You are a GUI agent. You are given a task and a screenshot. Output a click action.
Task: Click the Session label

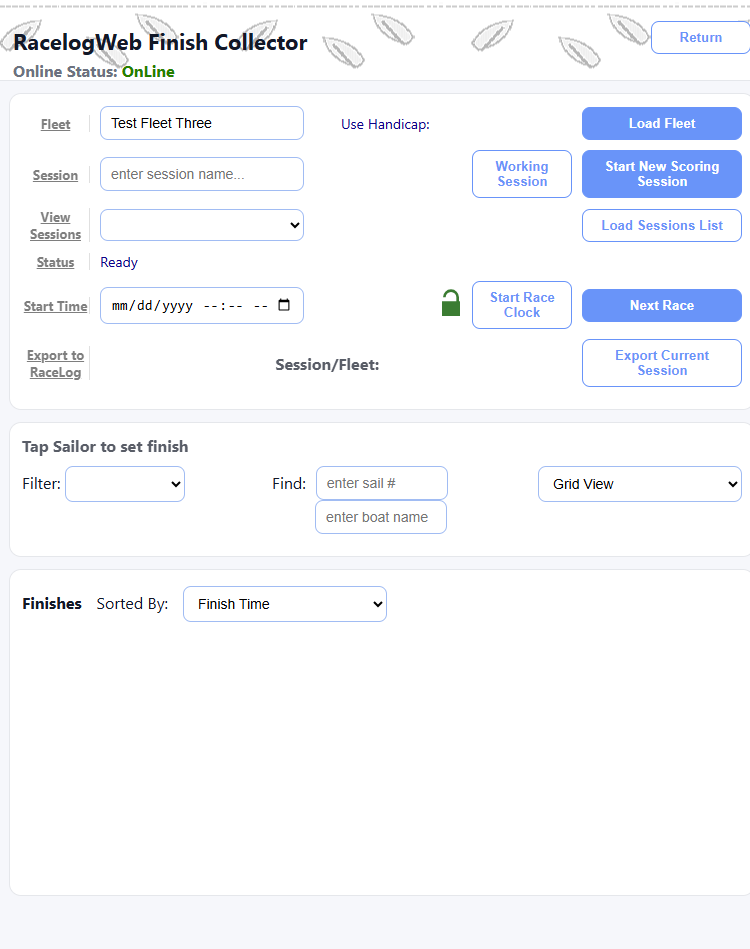(x=55, y=175)
